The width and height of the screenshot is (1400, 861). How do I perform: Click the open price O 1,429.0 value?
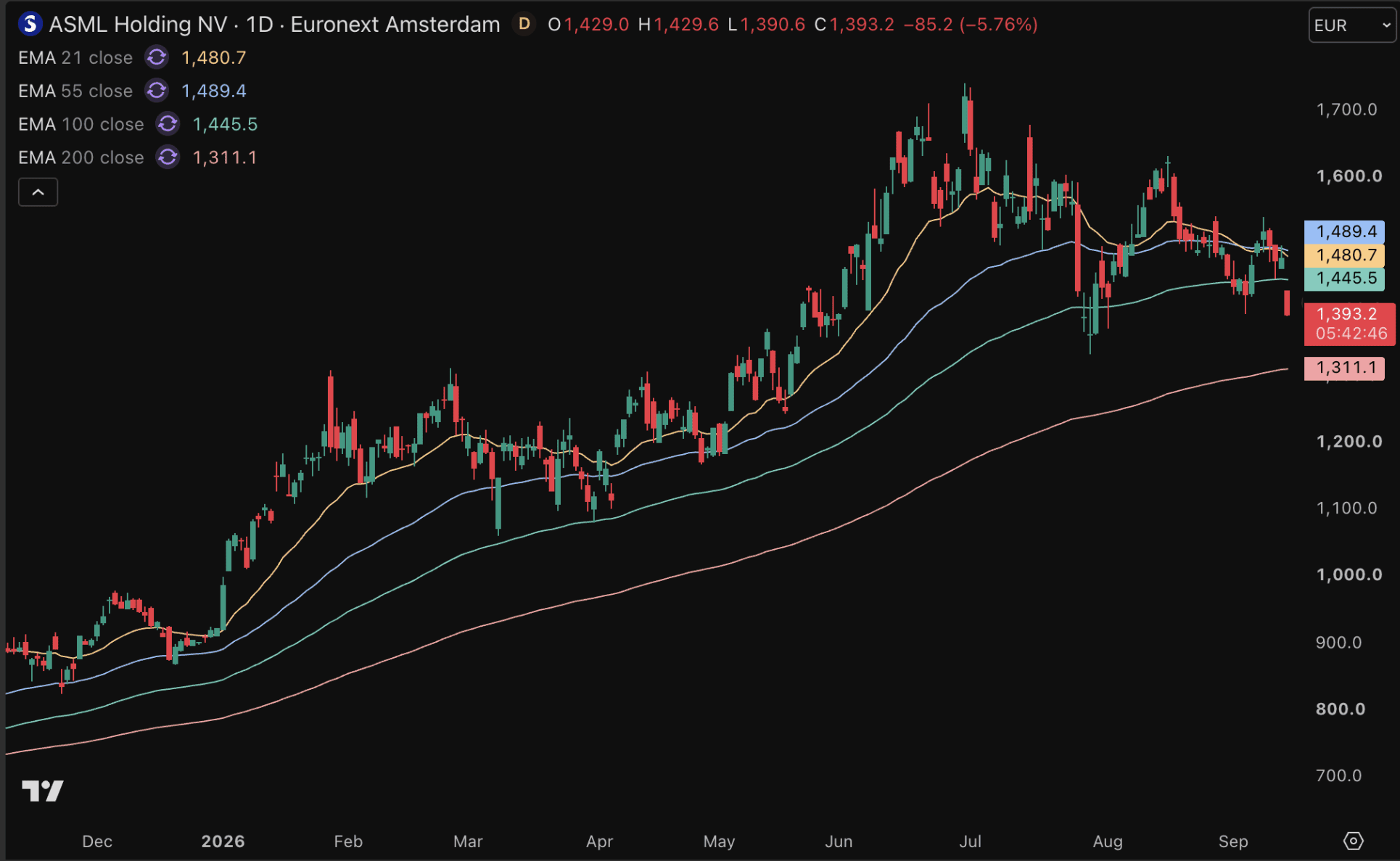click(588, 25)
